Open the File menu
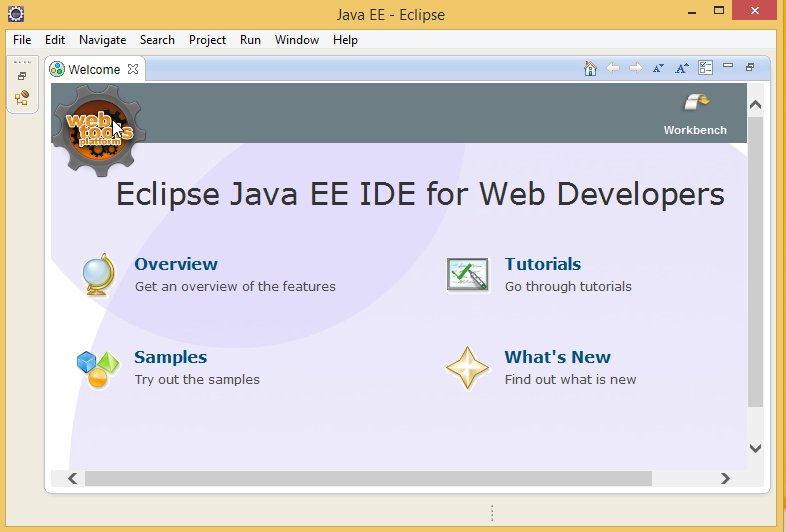The width and height of the screenshot is (786, 532). [22, 40]
